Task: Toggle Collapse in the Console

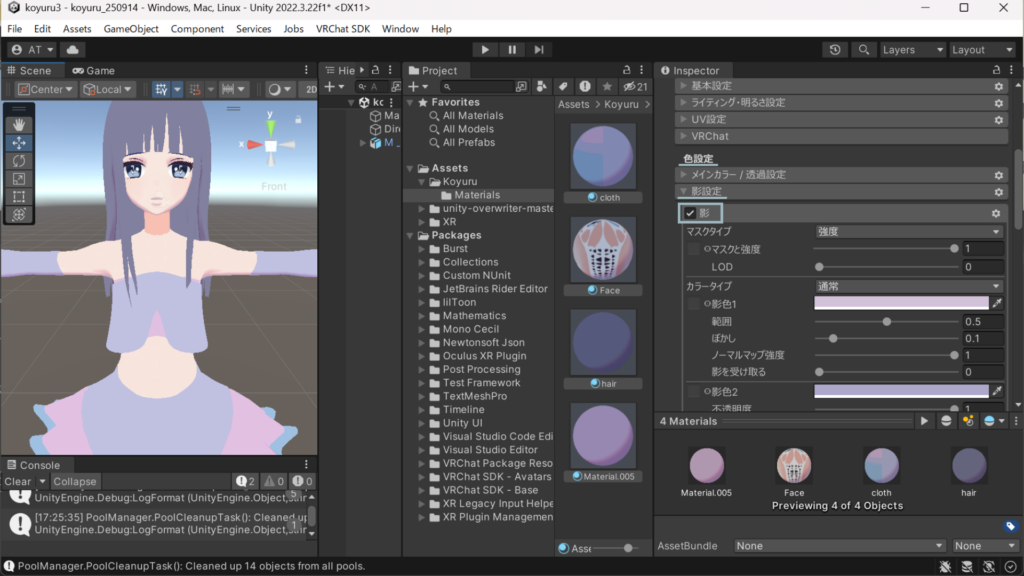Action: (75, 481)
